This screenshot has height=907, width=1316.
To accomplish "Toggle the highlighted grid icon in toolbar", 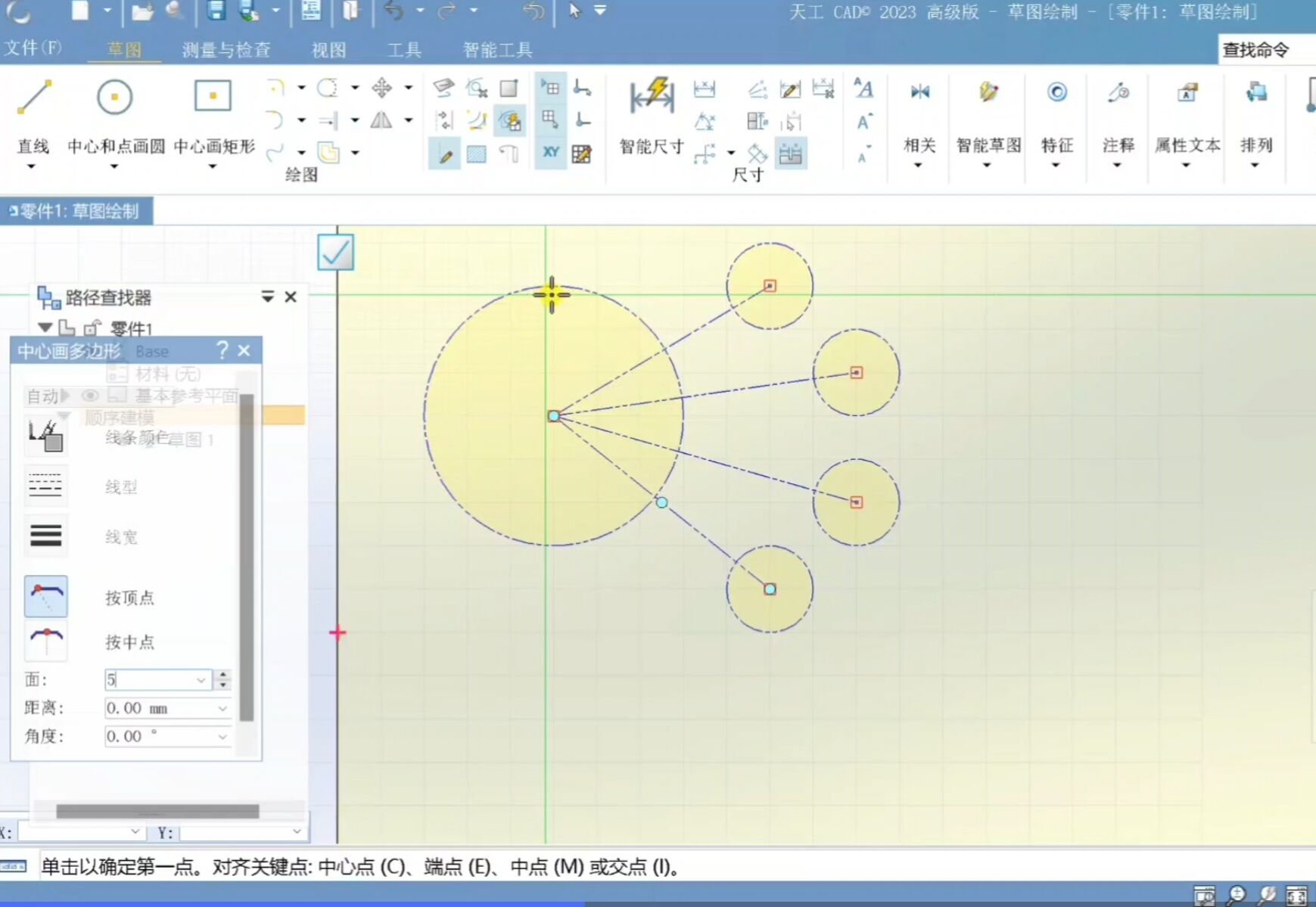I will click(551, 89).
